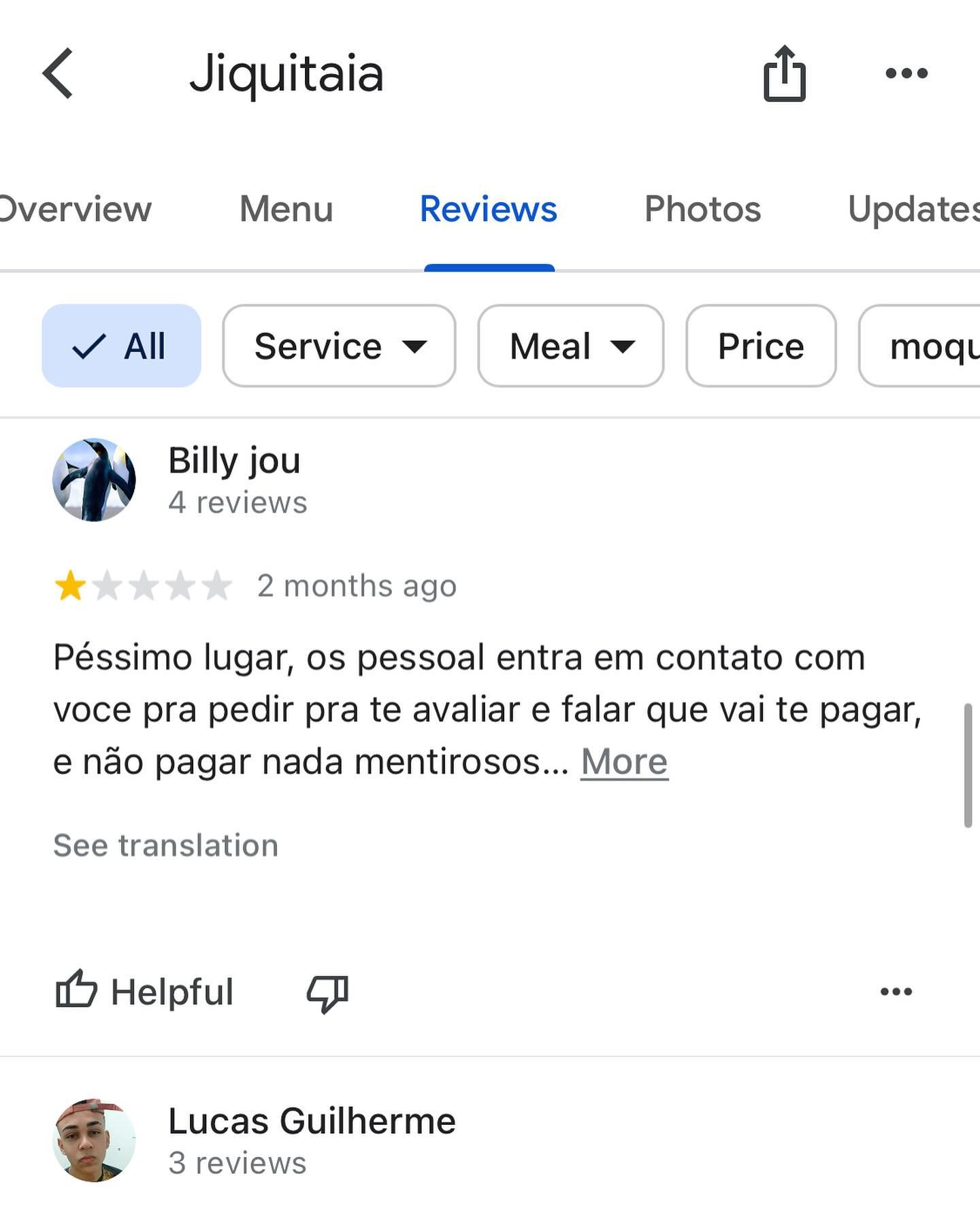The width and height of the screenshot is (980, 1225).
Task: Tap Lucas Guilherme's profile picture
Action: click(x=94, y=1140)
